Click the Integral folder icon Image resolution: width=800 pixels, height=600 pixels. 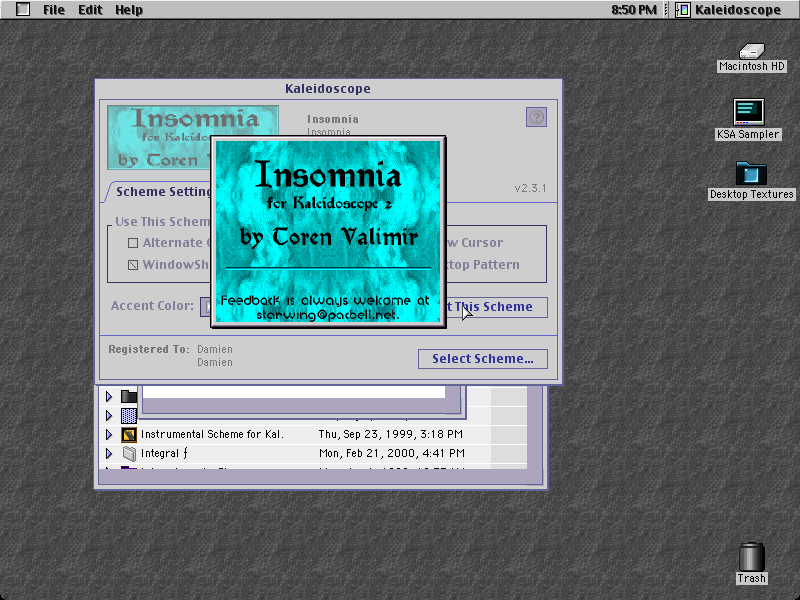tap(129, 454)
